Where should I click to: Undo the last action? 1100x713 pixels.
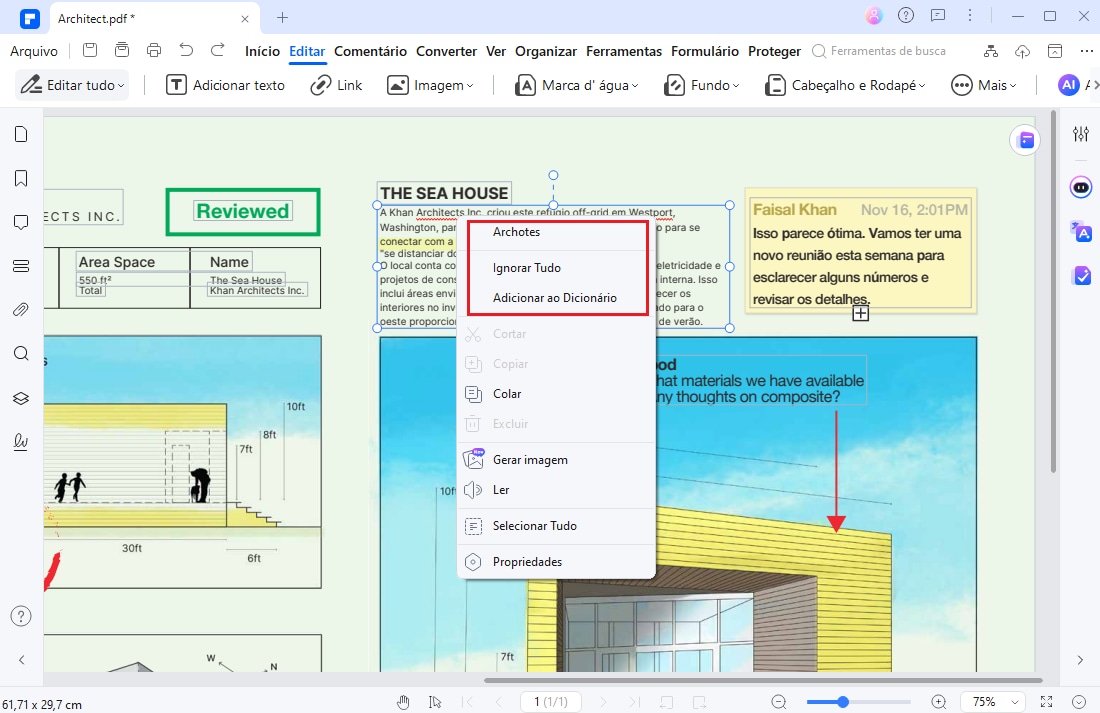(186, 50)
